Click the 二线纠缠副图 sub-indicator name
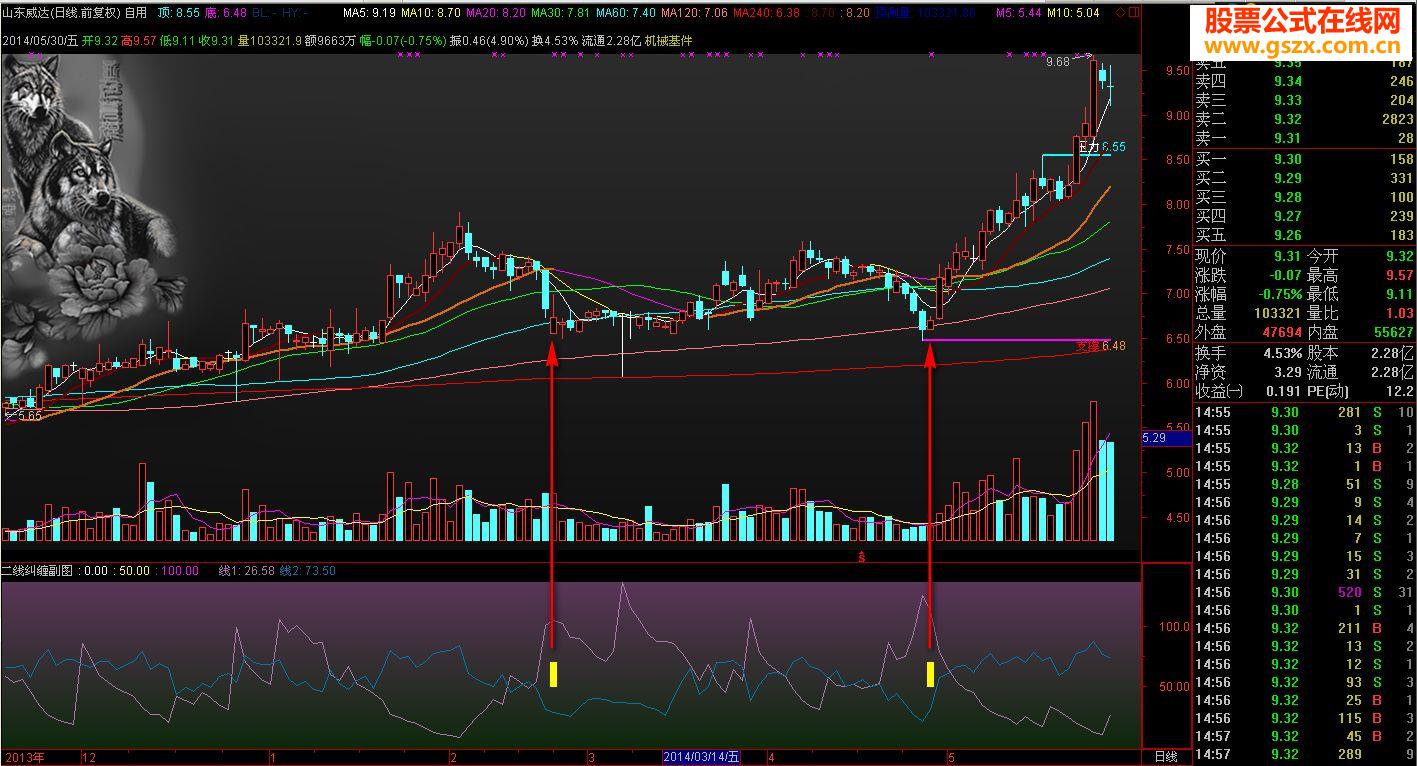This screenshot has height=766, width=1417. [38, 571]
